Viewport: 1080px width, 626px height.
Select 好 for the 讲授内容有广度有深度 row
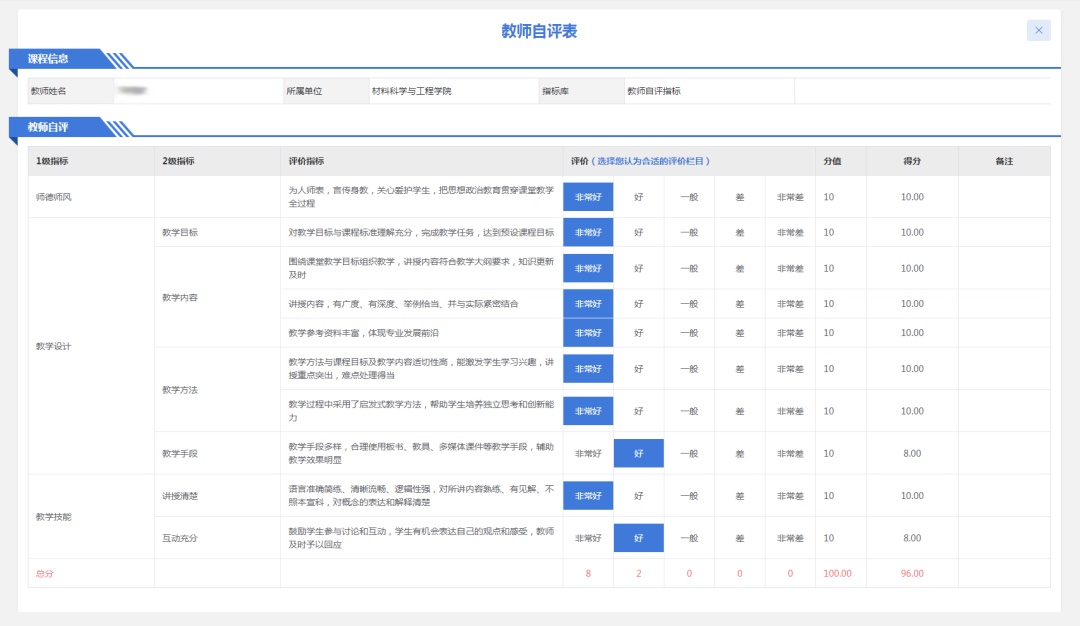[639, 304]
